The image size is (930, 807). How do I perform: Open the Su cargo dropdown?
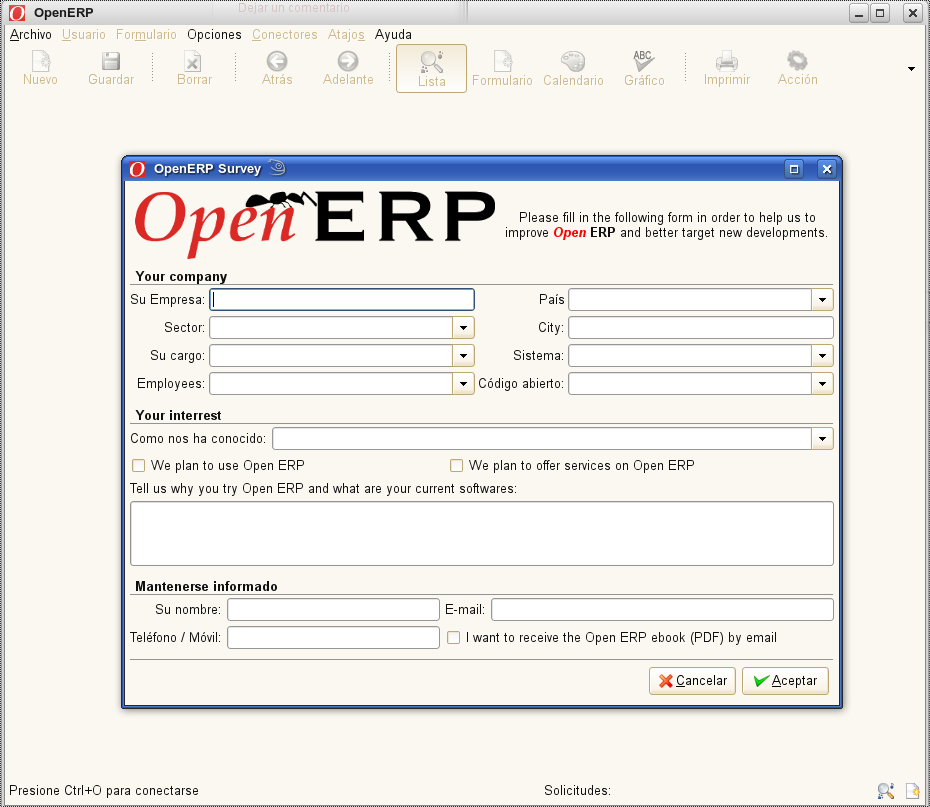[463, 356]
